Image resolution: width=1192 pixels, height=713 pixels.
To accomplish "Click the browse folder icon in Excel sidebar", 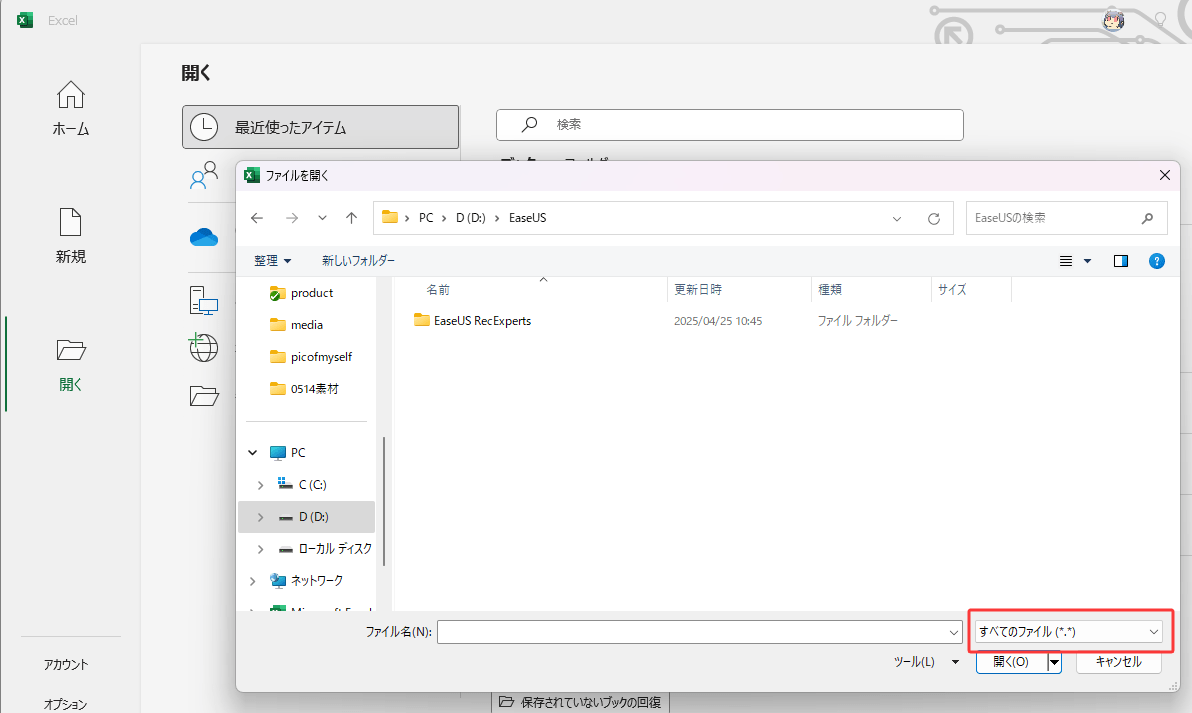I will click(x=204, y=395).
